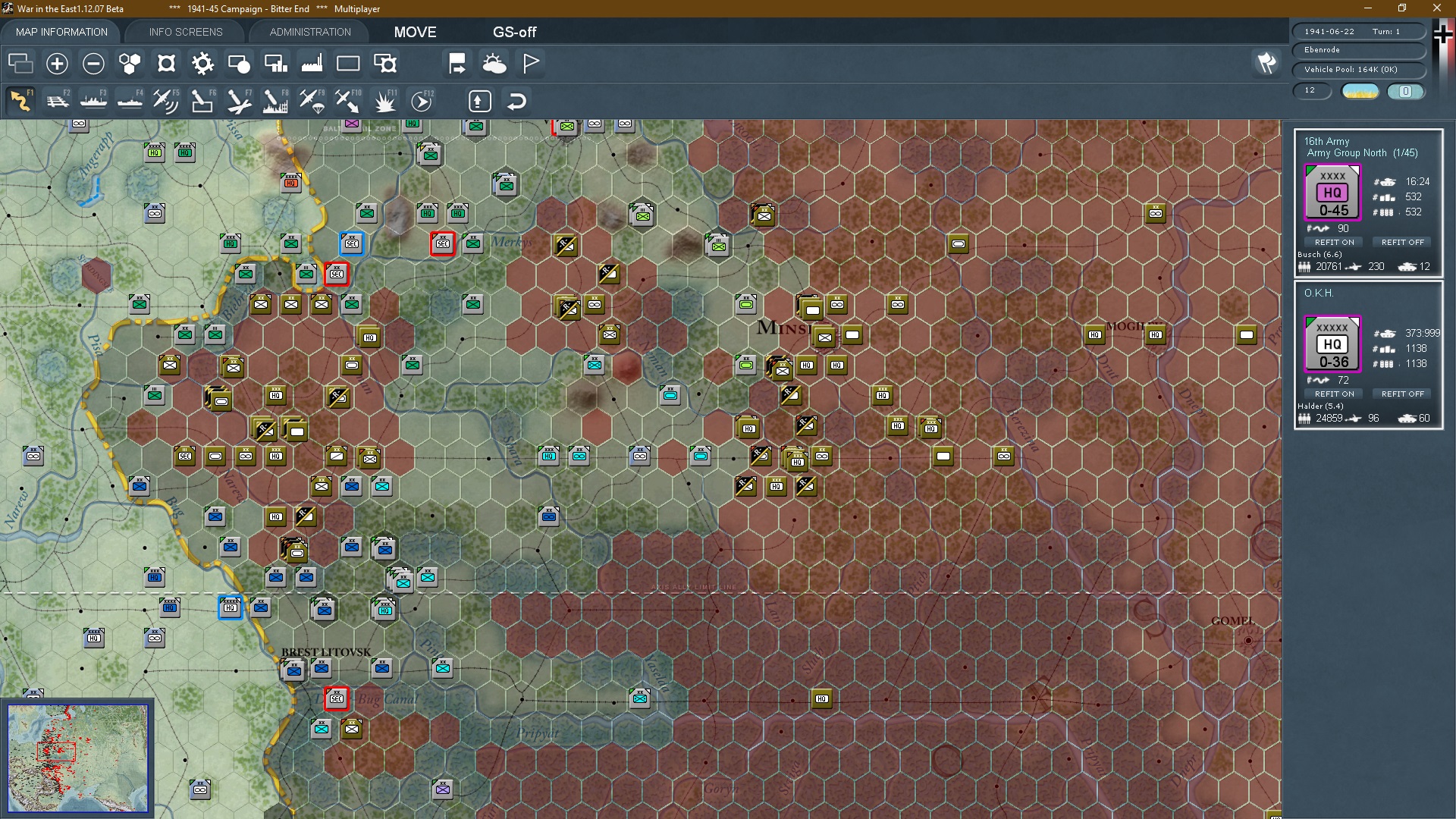The image size is (1456, 819).
Task: Select the O.K.H. HQ counter in panel
Action: [x=1332, y=344]
